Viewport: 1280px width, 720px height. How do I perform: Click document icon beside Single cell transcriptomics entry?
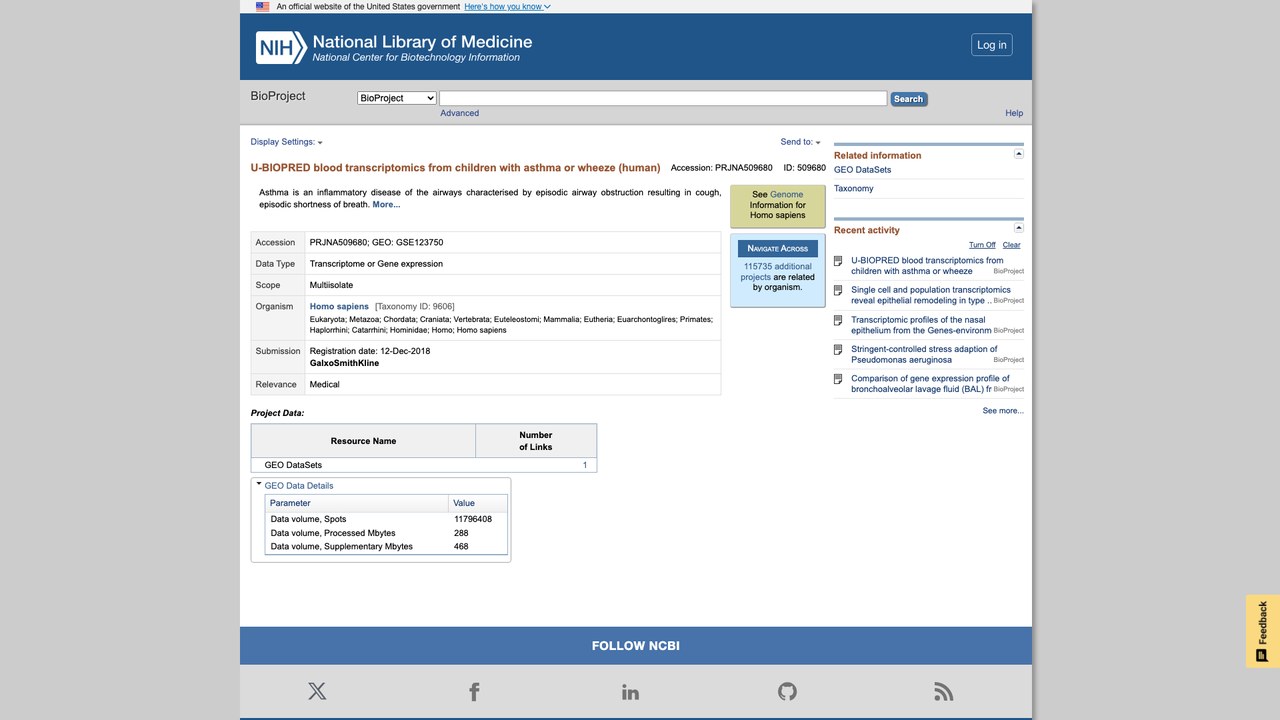(838, 290)
